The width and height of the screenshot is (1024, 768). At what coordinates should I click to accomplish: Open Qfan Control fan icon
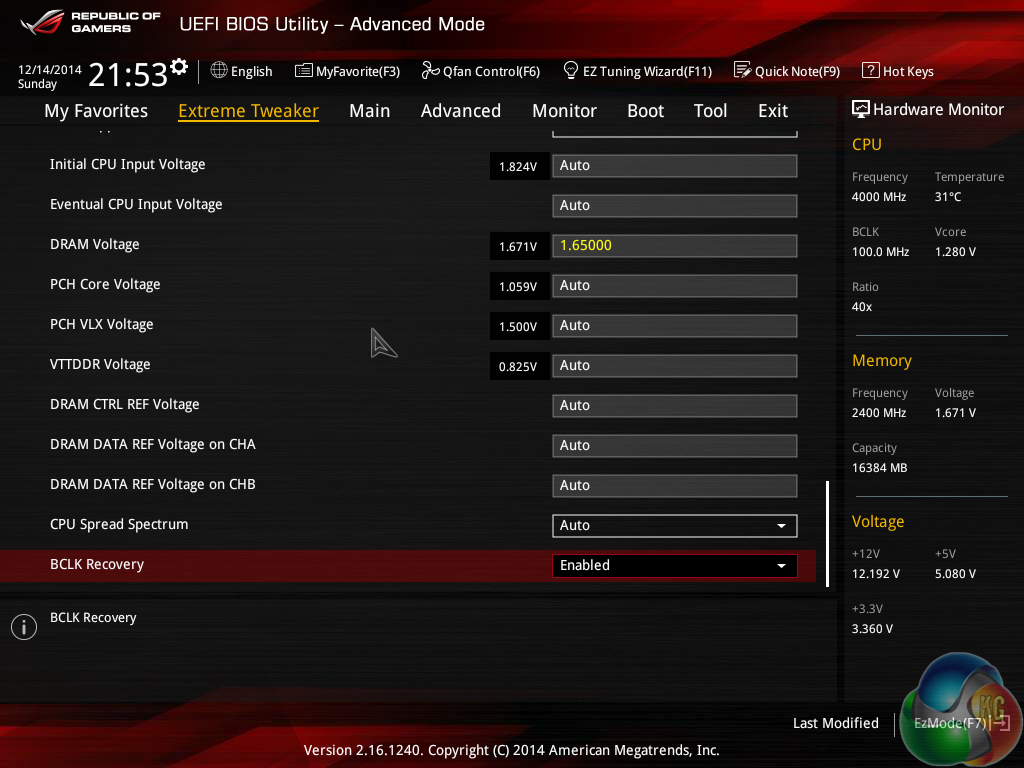click(430, 71)
